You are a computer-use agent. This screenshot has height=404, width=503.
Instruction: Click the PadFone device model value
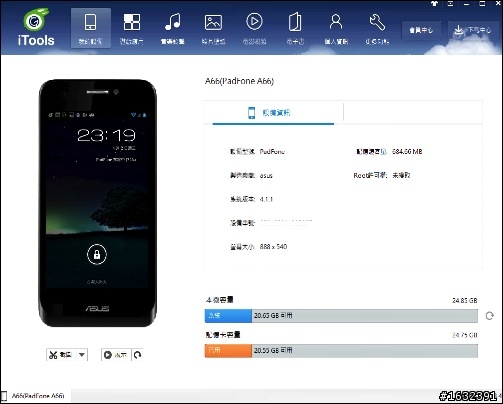272,152
